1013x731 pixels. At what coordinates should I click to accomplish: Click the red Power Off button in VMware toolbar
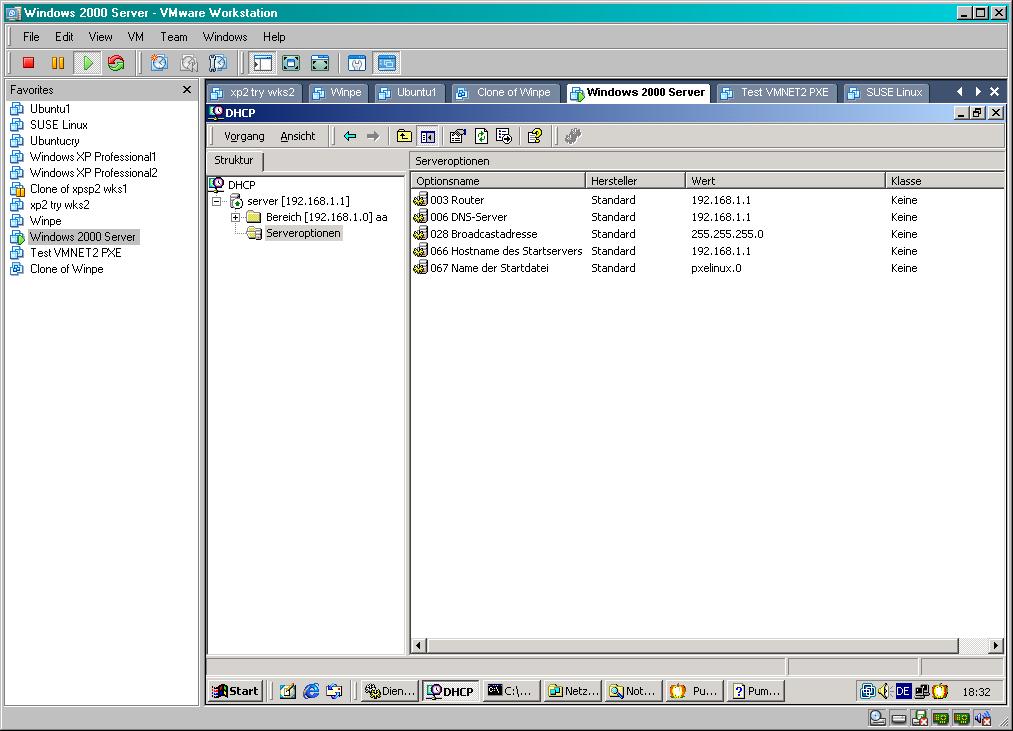pos(28,63)
